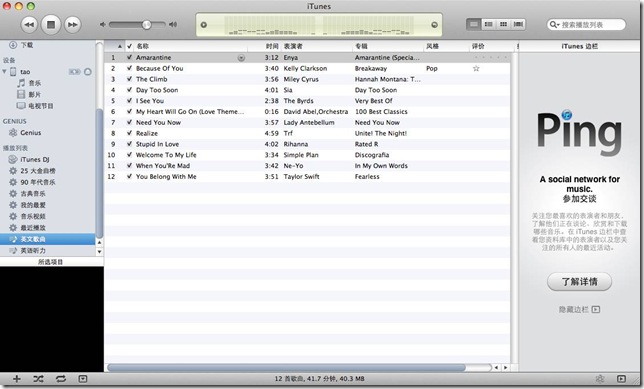Click the left circle icon in the LCD display
The width and height of the screenshot is (644, 389).
pyautogui.click(x=204, y=25)
